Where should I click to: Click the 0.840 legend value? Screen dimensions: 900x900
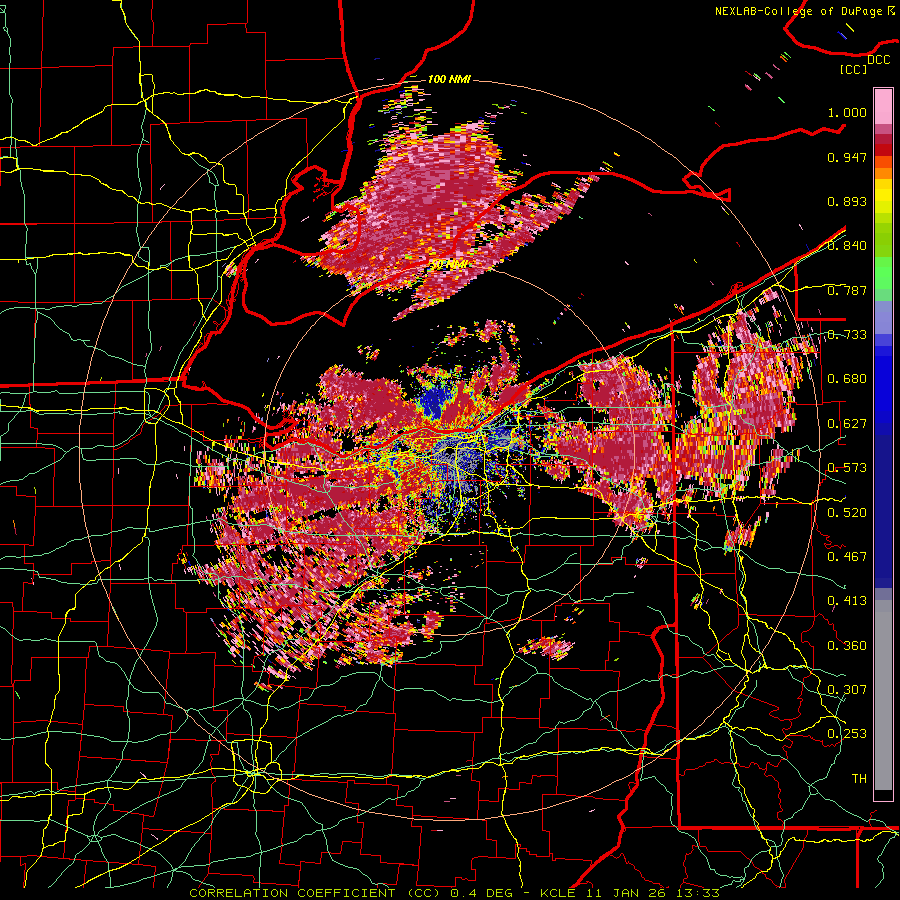(x=847, y=246)
